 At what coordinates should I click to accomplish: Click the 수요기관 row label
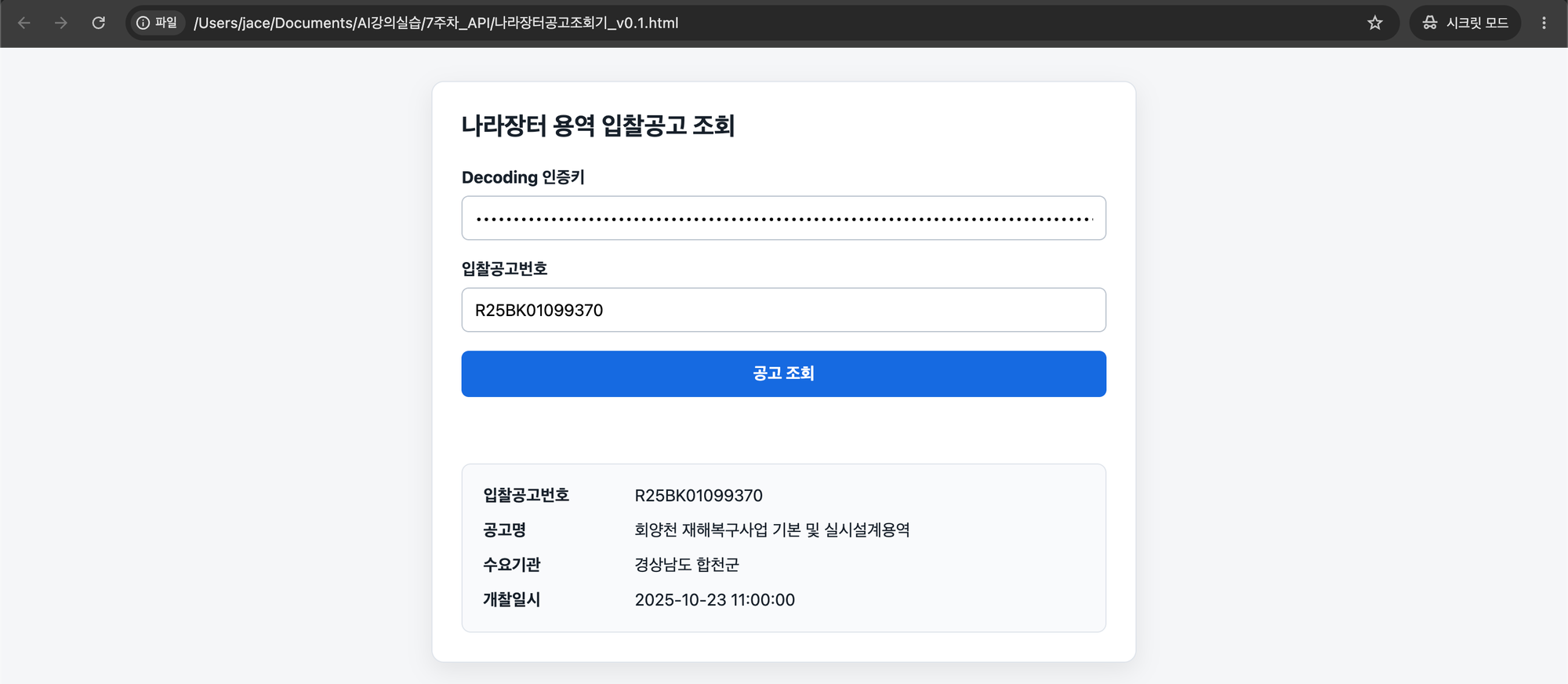tap(512, 565)
